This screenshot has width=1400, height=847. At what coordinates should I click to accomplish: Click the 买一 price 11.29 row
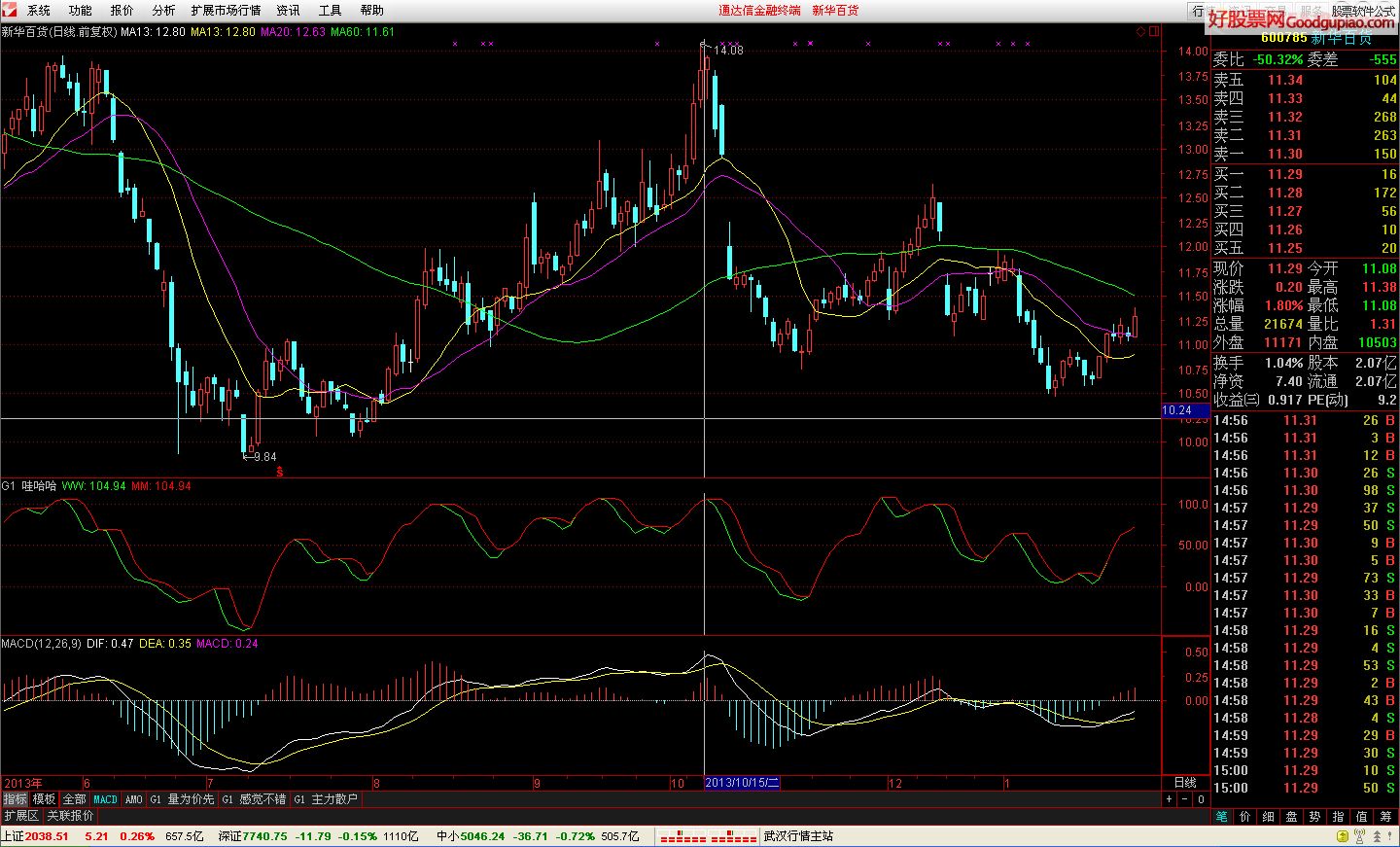[x=1305, y=174]
